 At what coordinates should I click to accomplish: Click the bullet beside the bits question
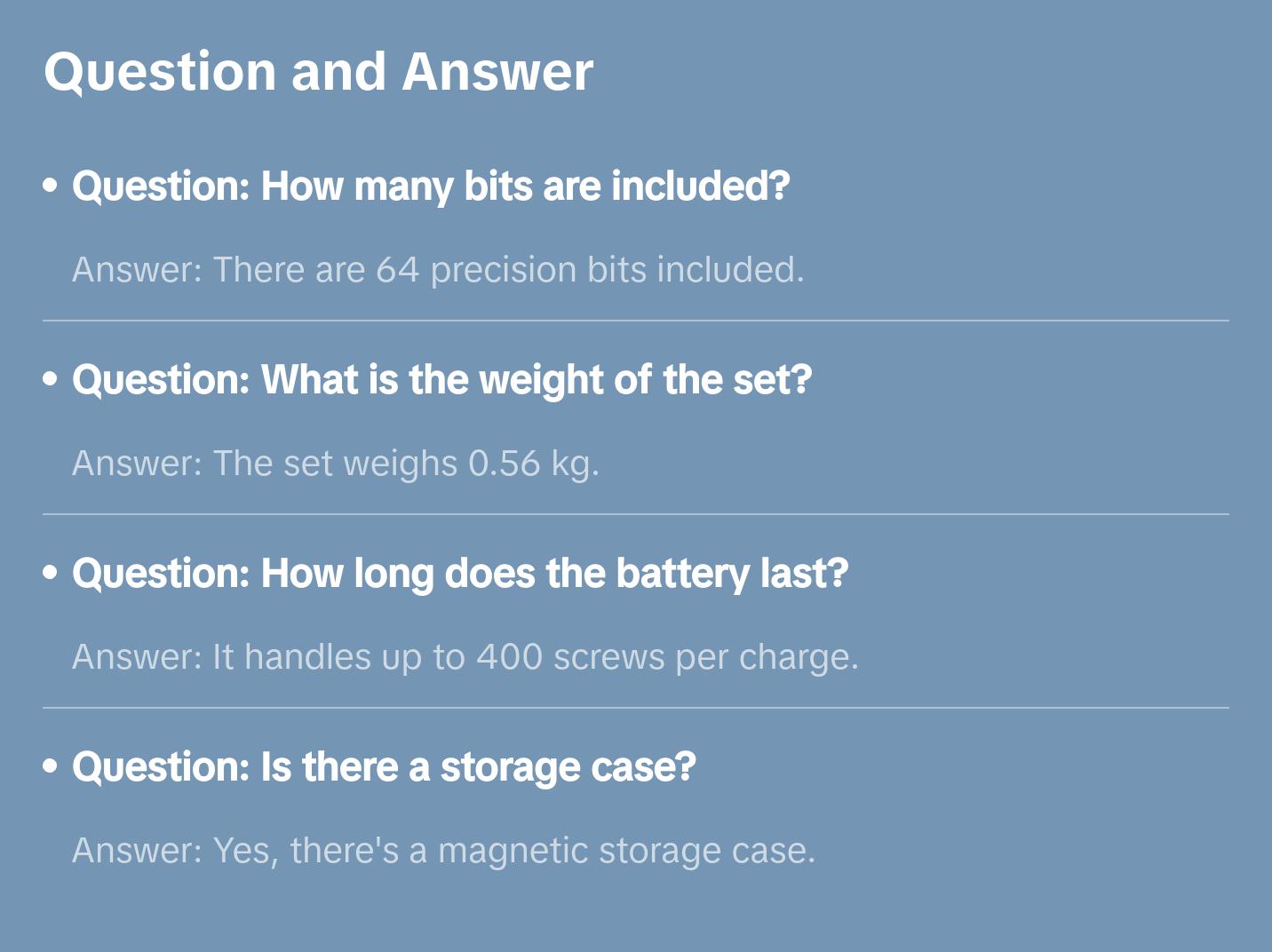pyautogui.click(x=51, y=186)
